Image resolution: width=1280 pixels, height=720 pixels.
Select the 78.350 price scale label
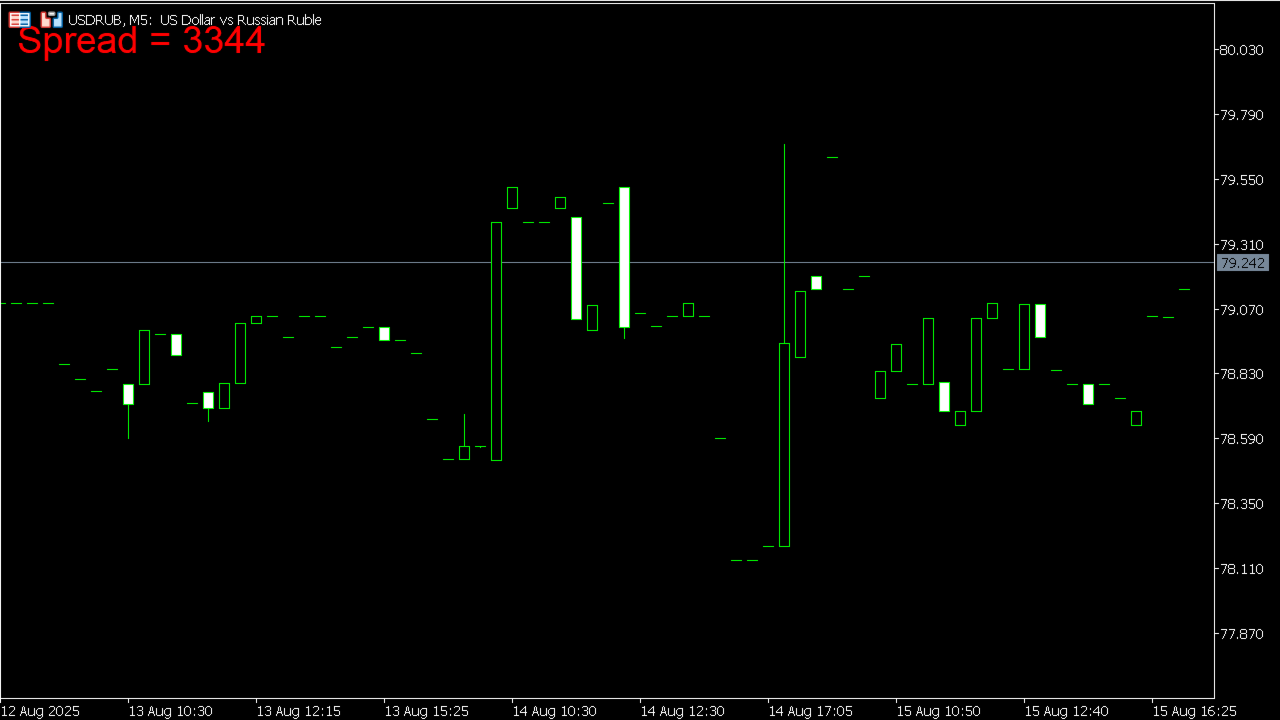(x=1242, y=504)
